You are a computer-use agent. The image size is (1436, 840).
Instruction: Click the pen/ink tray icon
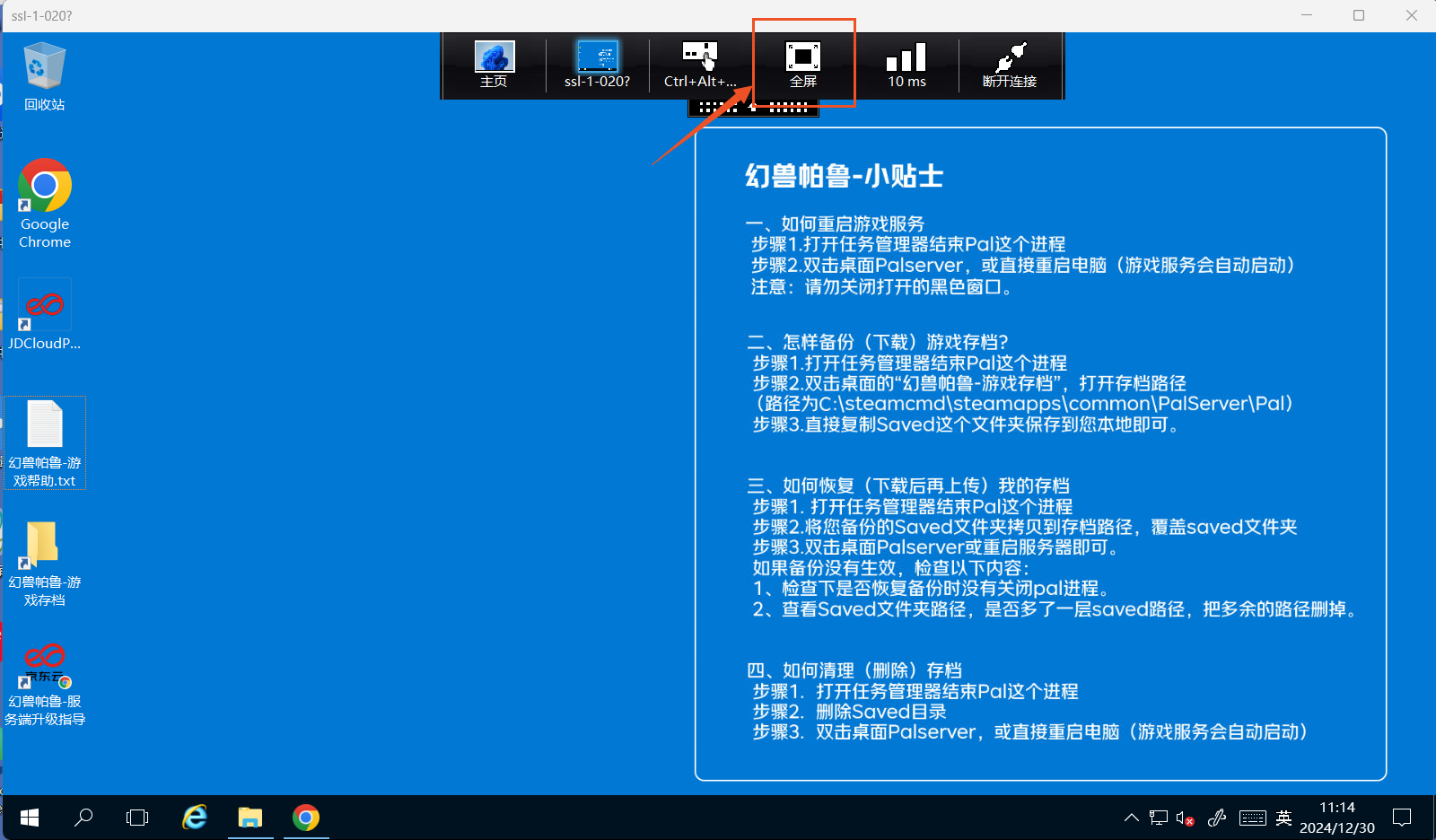pos(1217,818)
